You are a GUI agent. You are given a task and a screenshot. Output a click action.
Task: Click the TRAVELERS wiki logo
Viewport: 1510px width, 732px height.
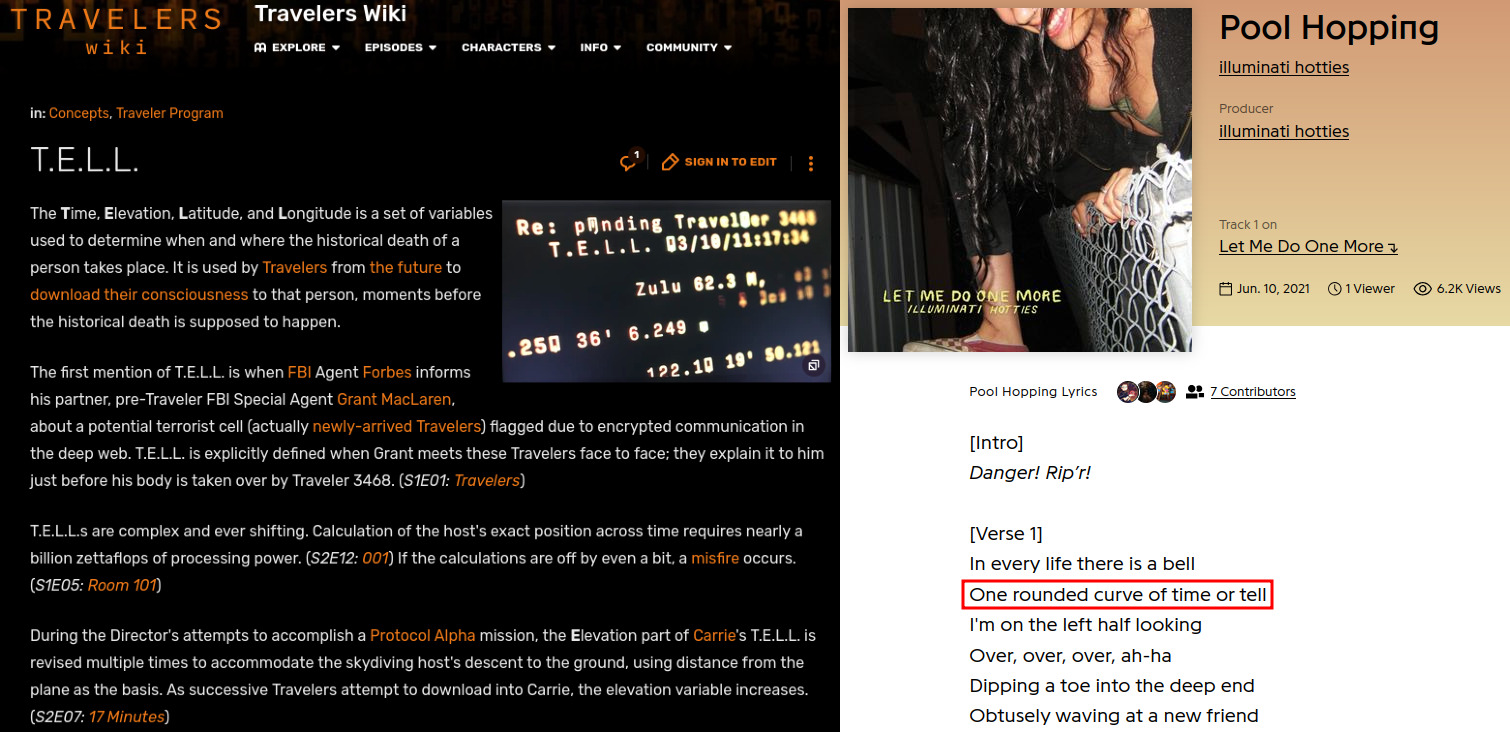[x=116, y=31]
